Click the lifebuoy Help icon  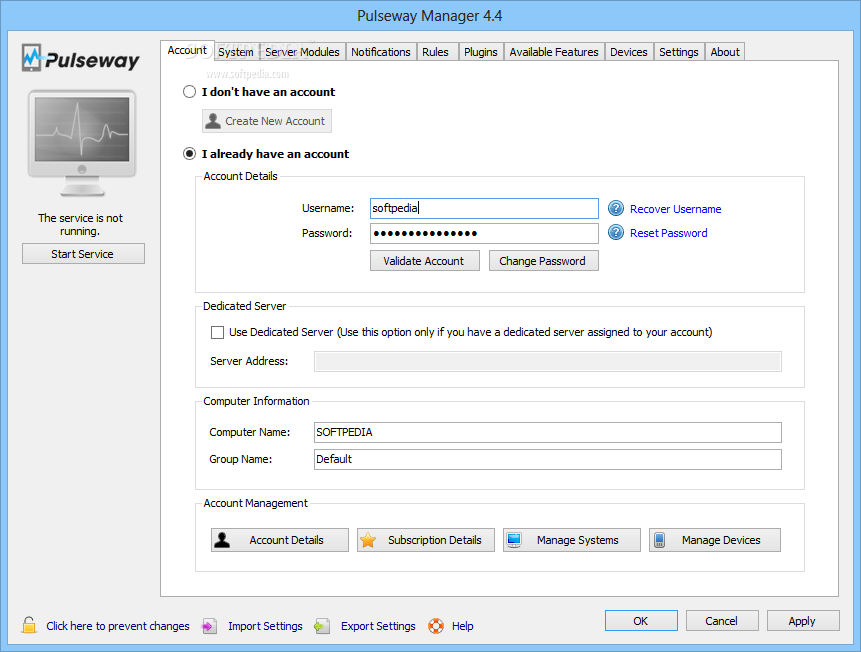point(436,626)
